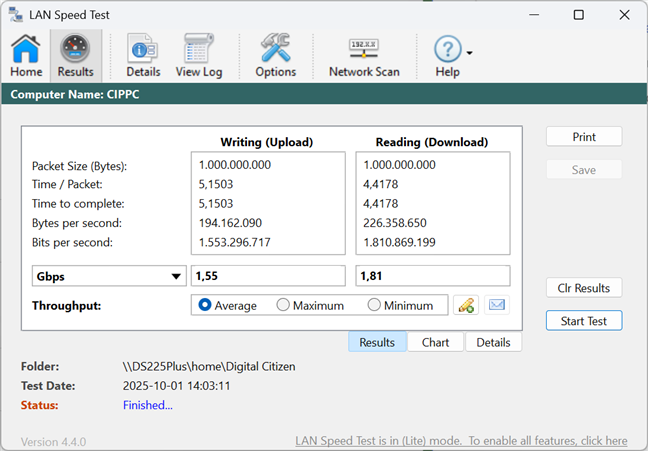648x451 pixels.
Task: Select the Maximum throughput option
Action: click(283, 306)
